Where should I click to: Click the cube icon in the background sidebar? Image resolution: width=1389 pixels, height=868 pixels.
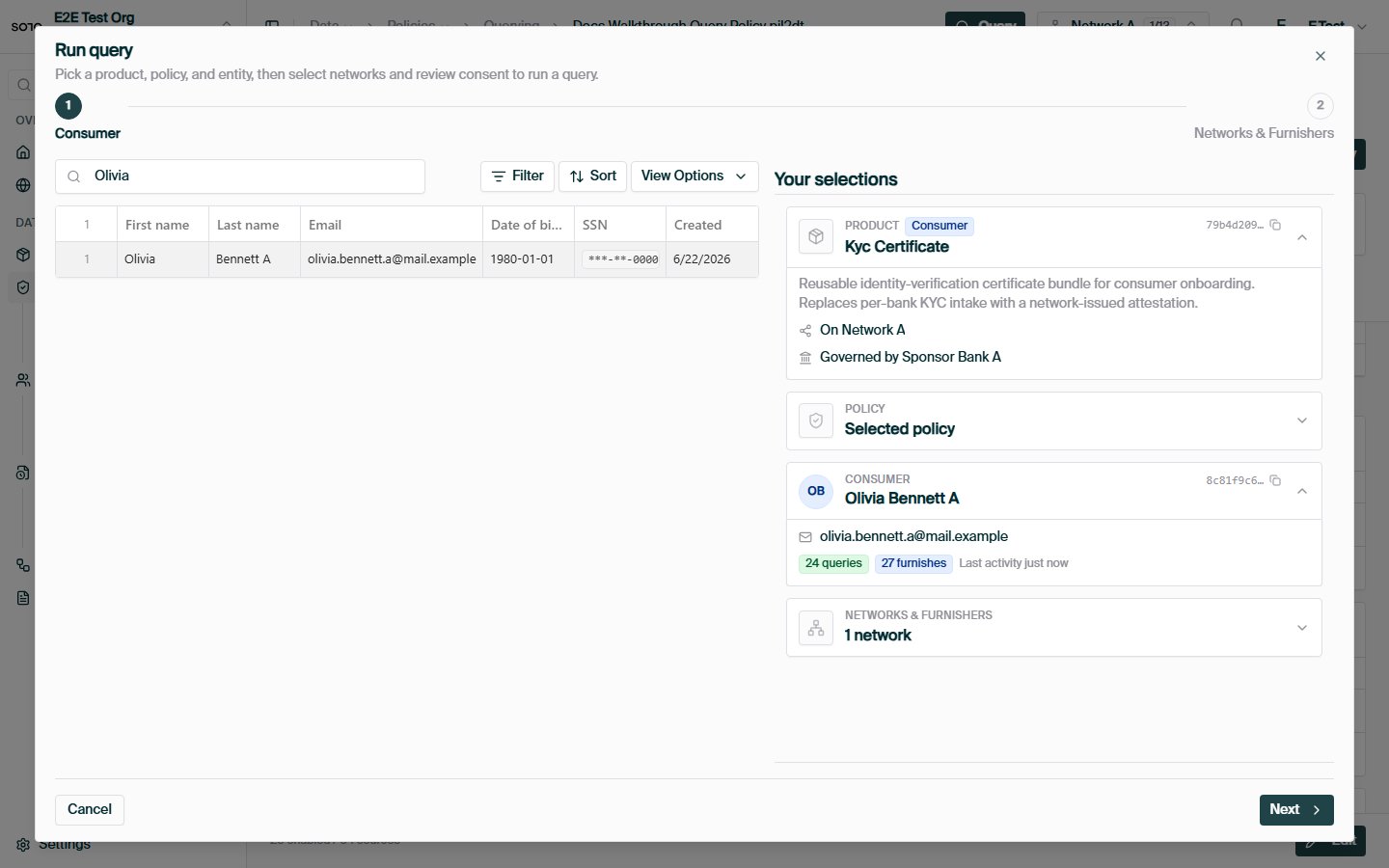[23, 255]
